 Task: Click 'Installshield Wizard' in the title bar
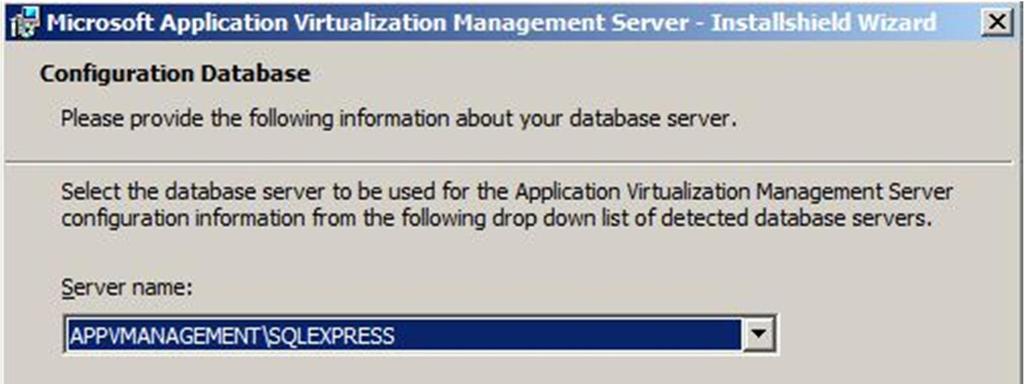point(823,24)
